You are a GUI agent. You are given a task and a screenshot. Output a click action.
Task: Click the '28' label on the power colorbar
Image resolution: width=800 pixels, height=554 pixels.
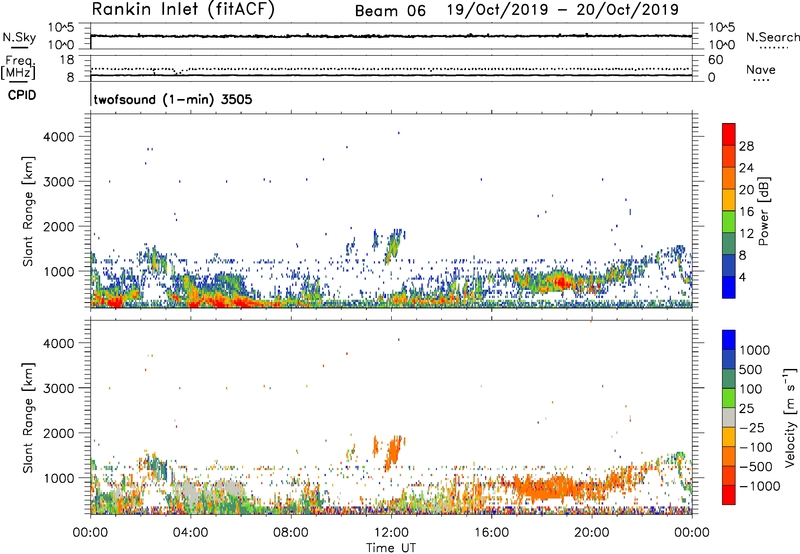[746, 146]
